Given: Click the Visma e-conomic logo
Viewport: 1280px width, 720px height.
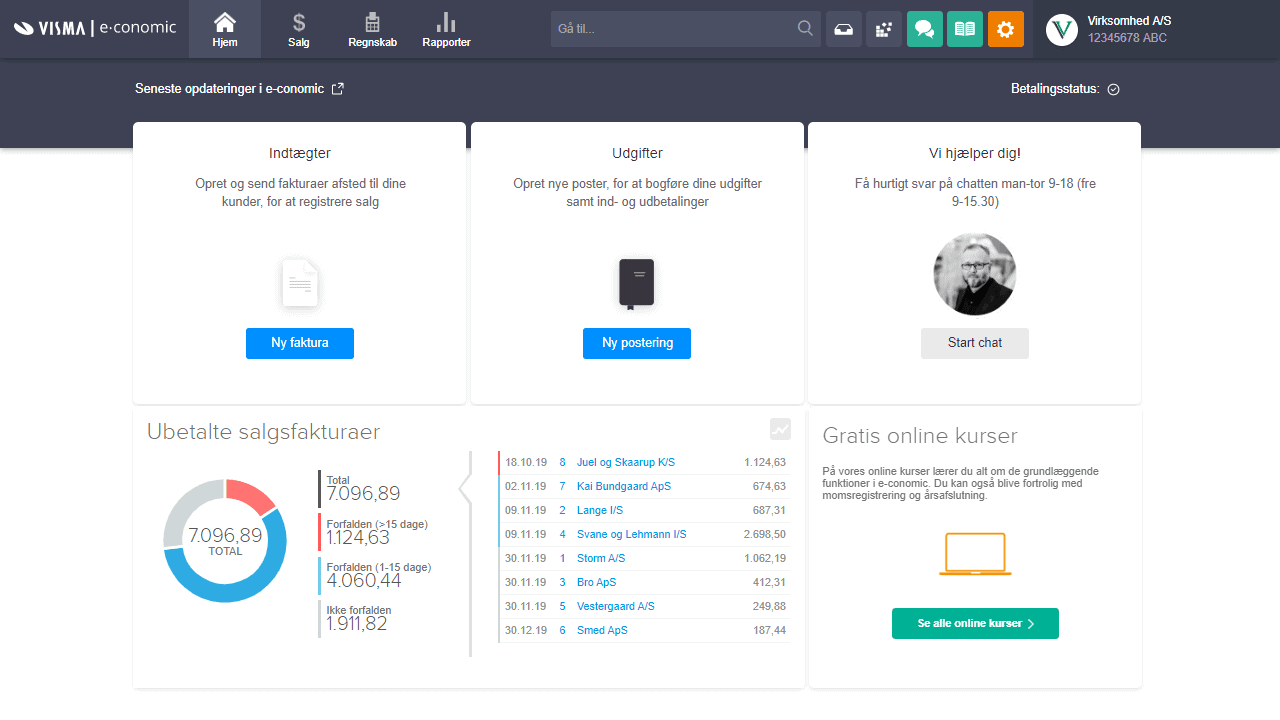Looking at the screenshot, I should [95, 28].
